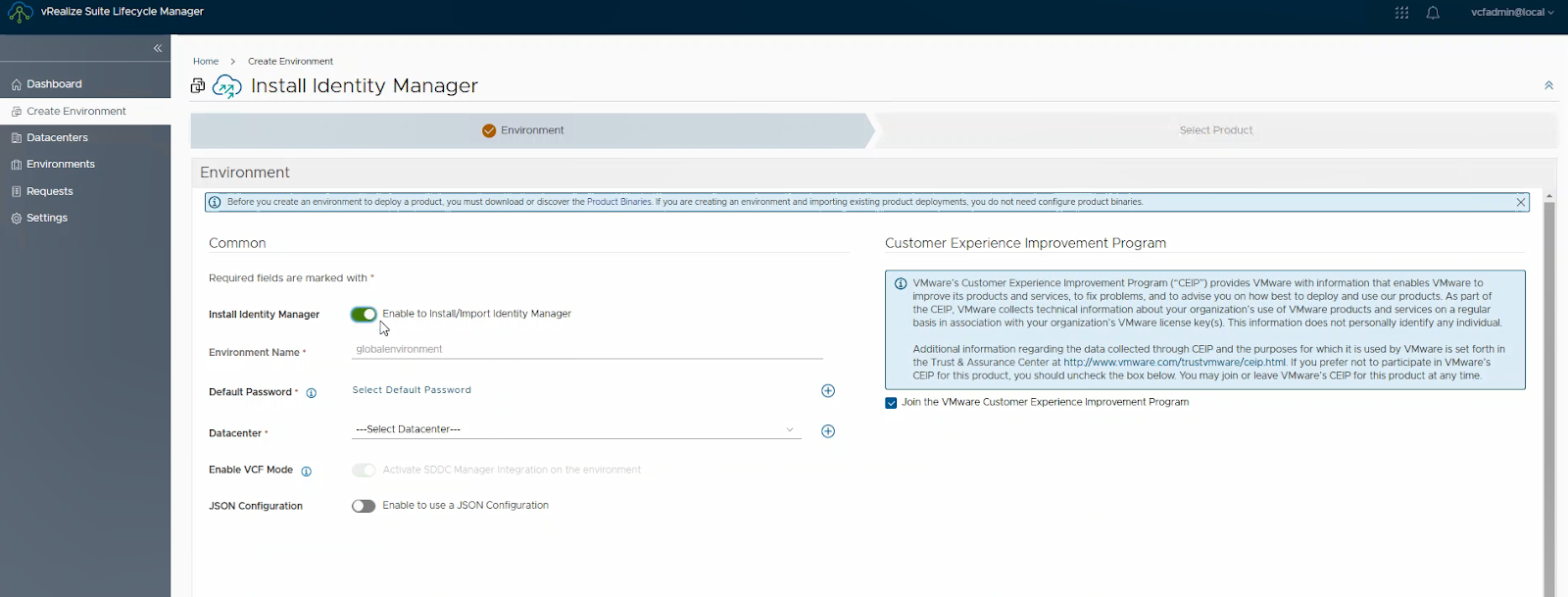The width and height of the screenshot is (1568, 597).
Task: Click the Environment step checkmark icon
Action: 489,130
